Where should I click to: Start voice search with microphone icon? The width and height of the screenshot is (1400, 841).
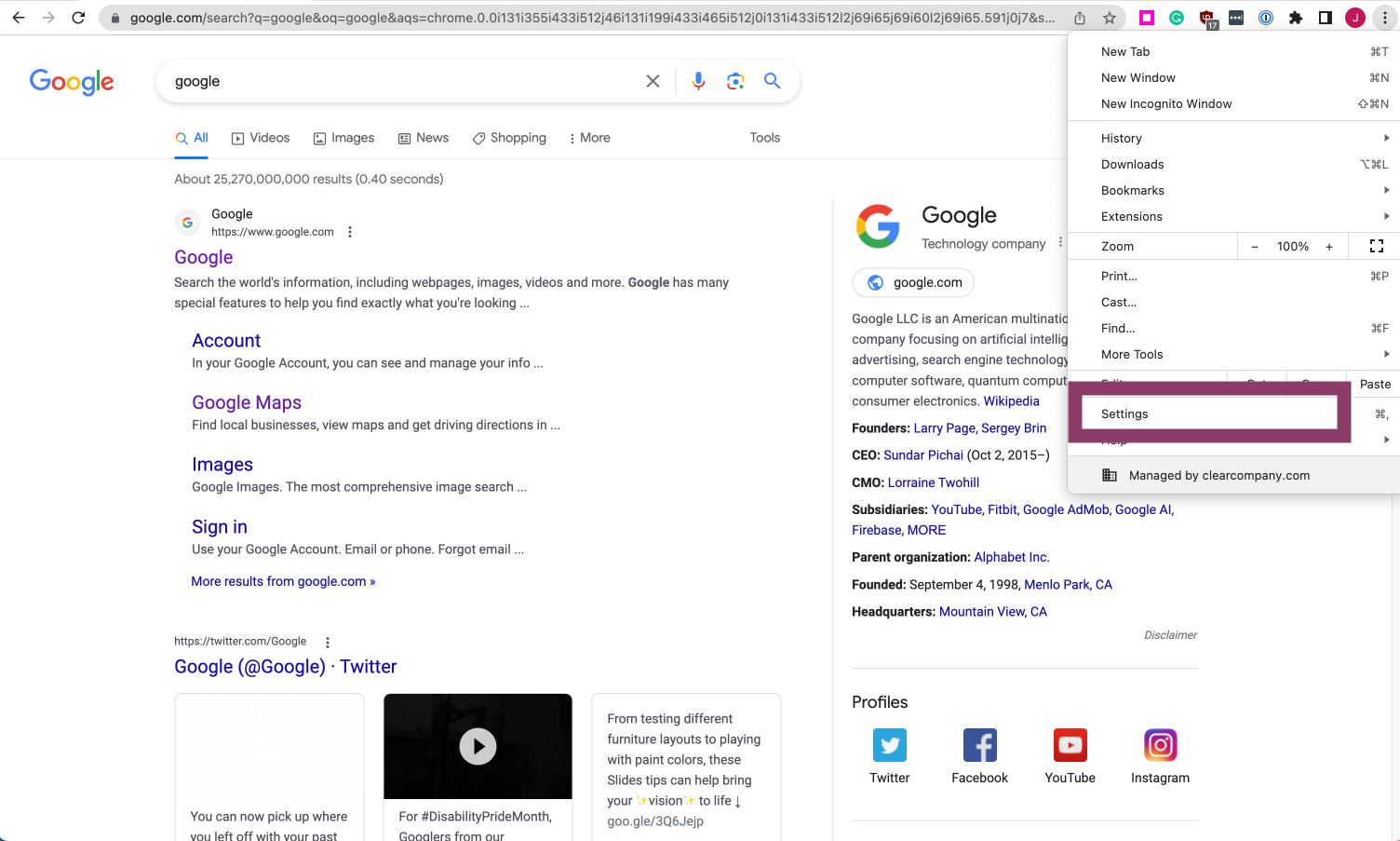coord(698,81)
